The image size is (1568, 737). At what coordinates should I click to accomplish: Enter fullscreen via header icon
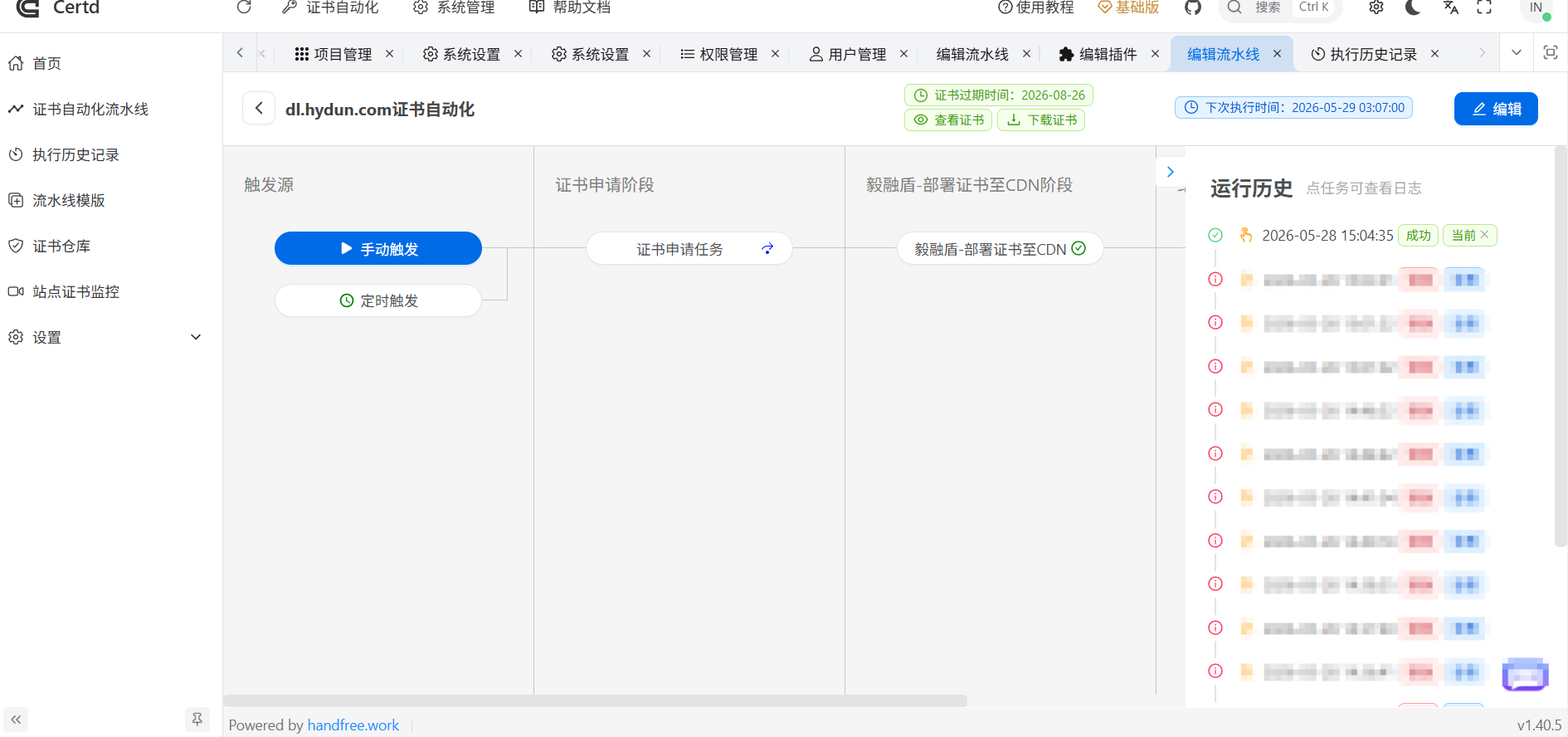click(x=1484, y=7)
